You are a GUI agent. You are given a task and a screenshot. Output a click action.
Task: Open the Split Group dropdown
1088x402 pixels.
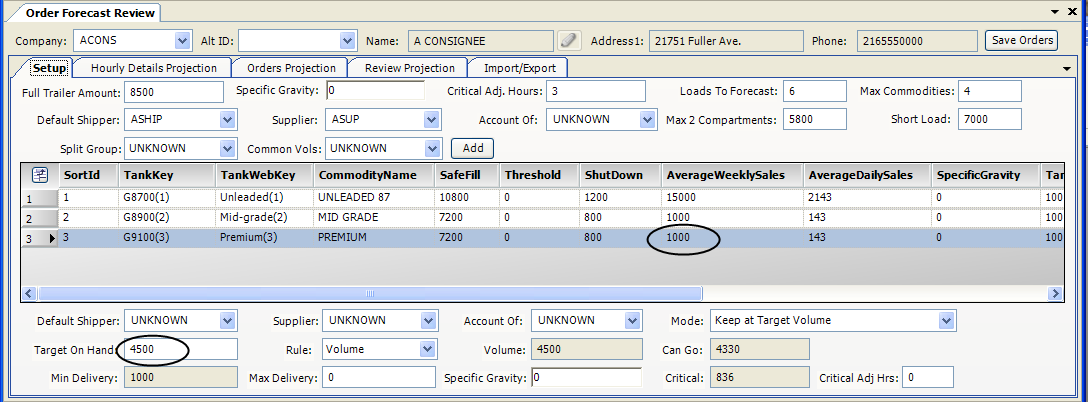click(228, 148)
